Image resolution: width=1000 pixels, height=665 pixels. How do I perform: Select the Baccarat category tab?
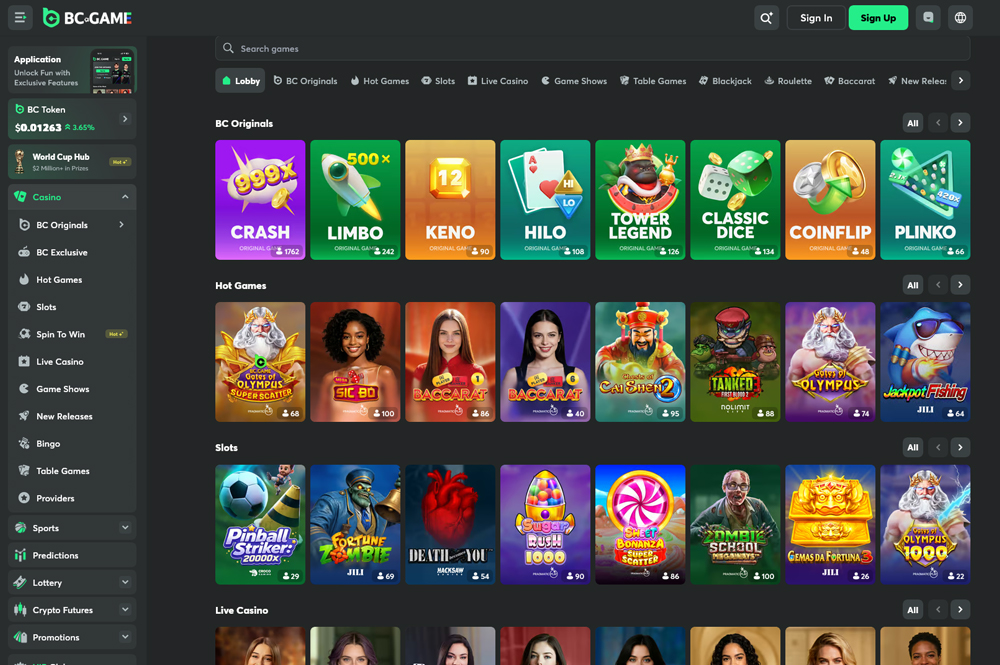[x=849, y=81]
